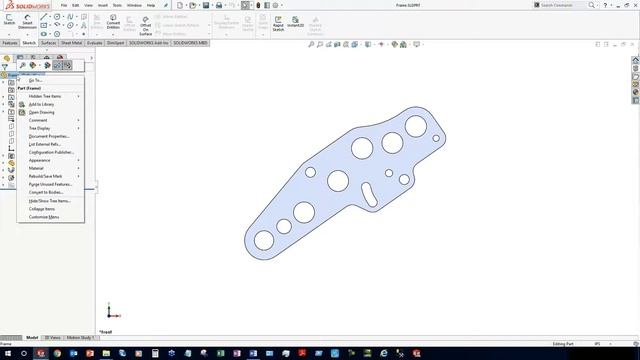The height and width of the screenshot is (360, 640).
Task: Switch to the Sheet Metal ribbon tab
Action: pyautogui.click(x=71, y=43)
